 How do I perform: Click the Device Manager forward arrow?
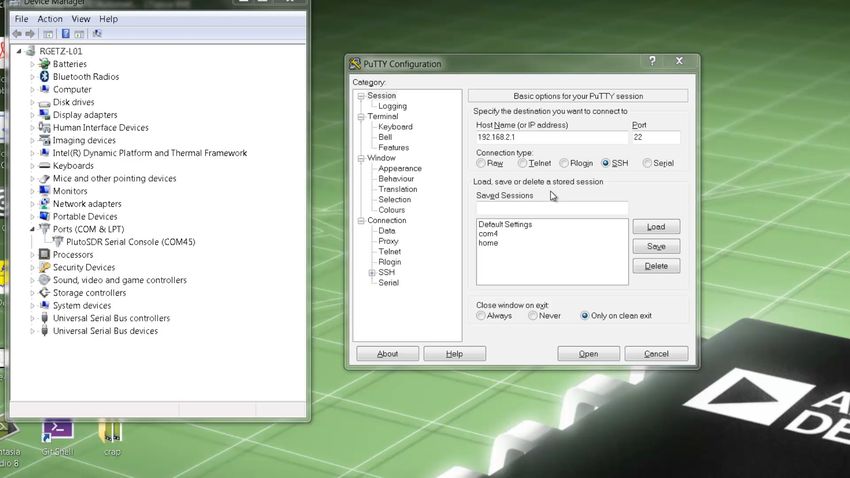(x=30, y=34)
